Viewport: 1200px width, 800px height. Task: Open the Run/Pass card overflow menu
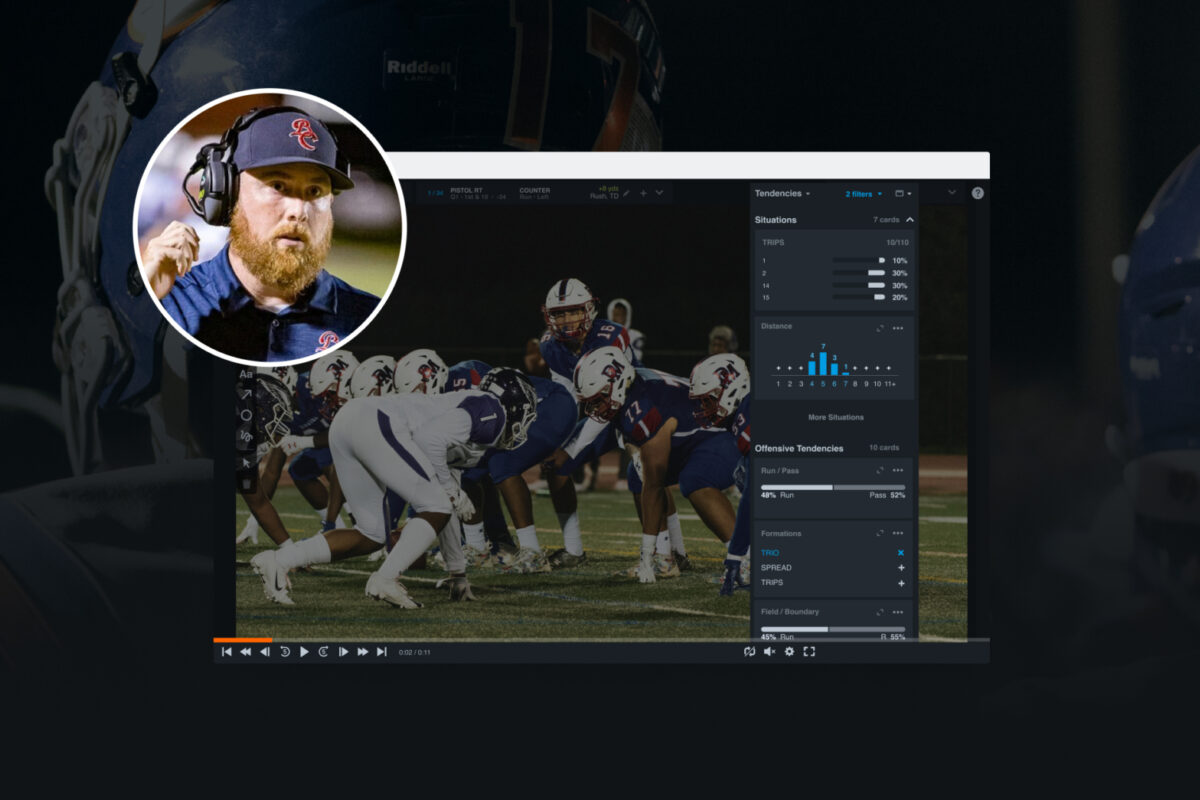(x=898, y=469)
